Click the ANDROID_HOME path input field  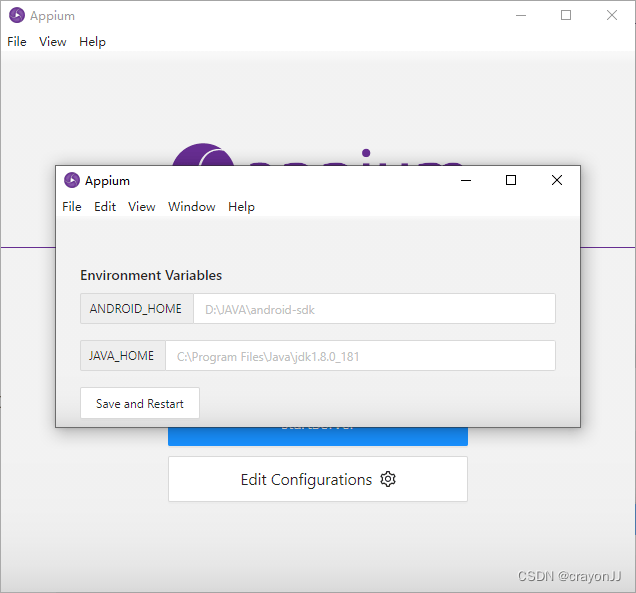pyautogui.click(x=374, y=309)
